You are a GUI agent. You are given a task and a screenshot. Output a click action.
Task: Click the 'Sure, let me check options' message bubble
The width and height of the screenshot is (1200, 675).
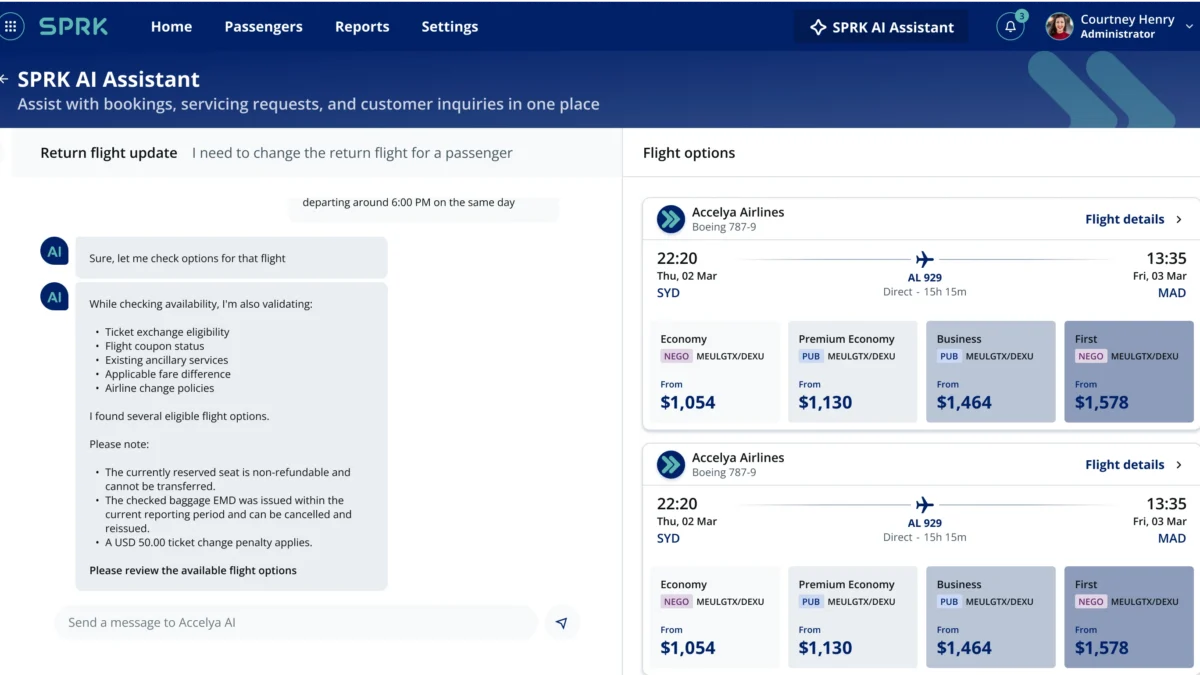click(x=231, y=258)
